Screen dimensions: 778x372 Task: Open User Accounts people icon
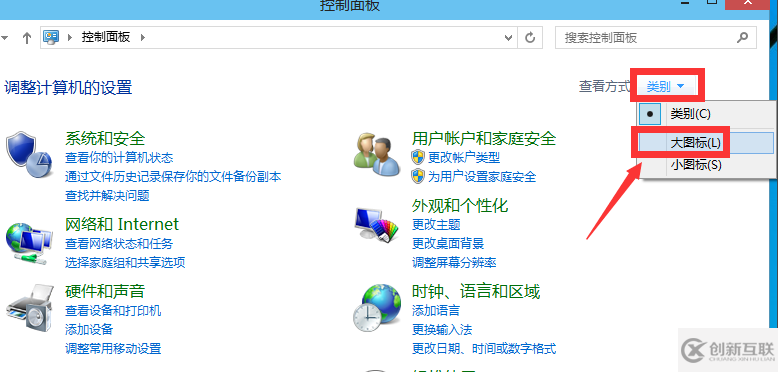(x=377, y=154)
